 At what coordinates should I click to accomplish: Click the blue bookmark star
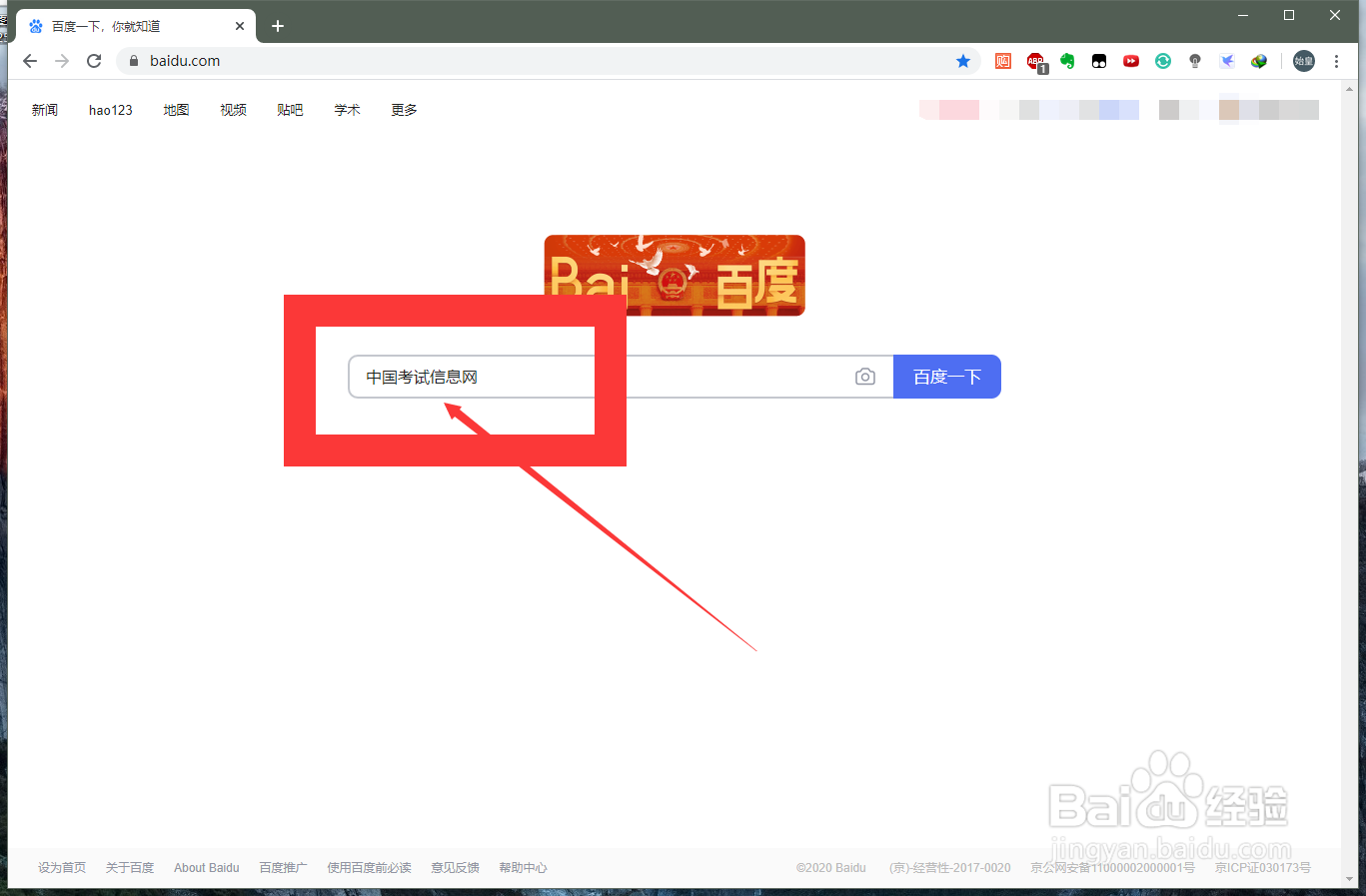click(963, 61)
